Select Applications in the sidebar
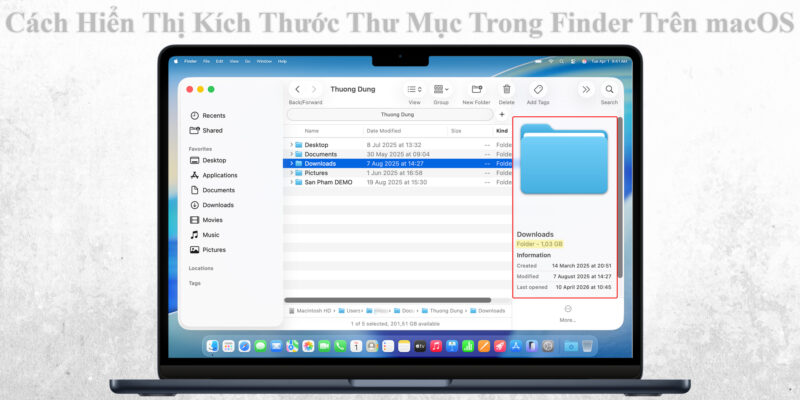The image size is (800, 400). (x=214, y=175)
